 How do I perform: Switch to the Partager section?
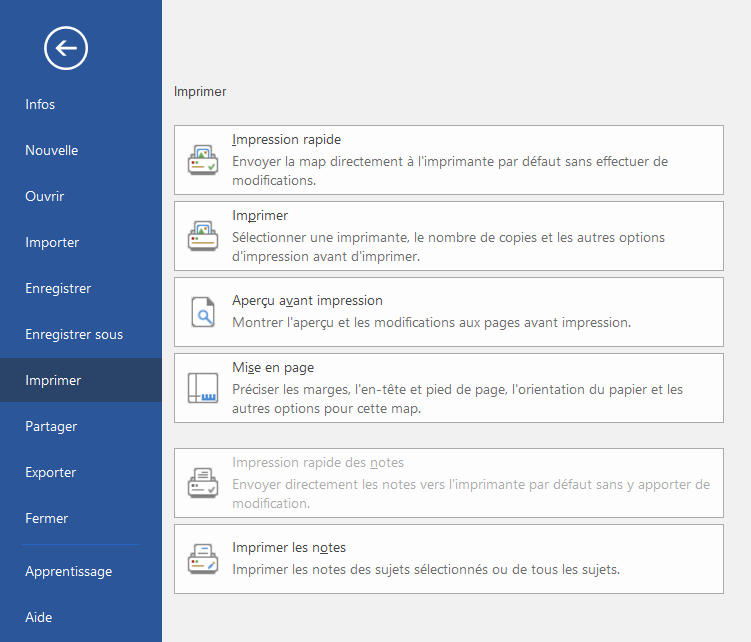point(51,426)
